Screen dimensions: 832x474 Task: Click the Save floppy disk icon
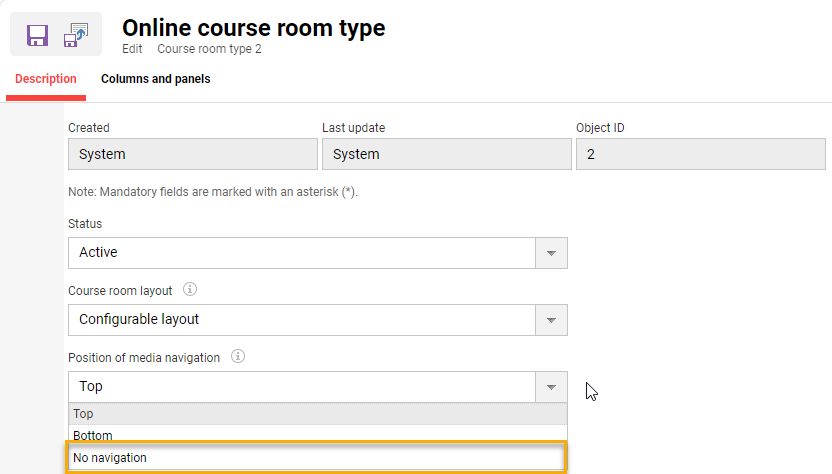pyautogui.click(x=37, y=36)
